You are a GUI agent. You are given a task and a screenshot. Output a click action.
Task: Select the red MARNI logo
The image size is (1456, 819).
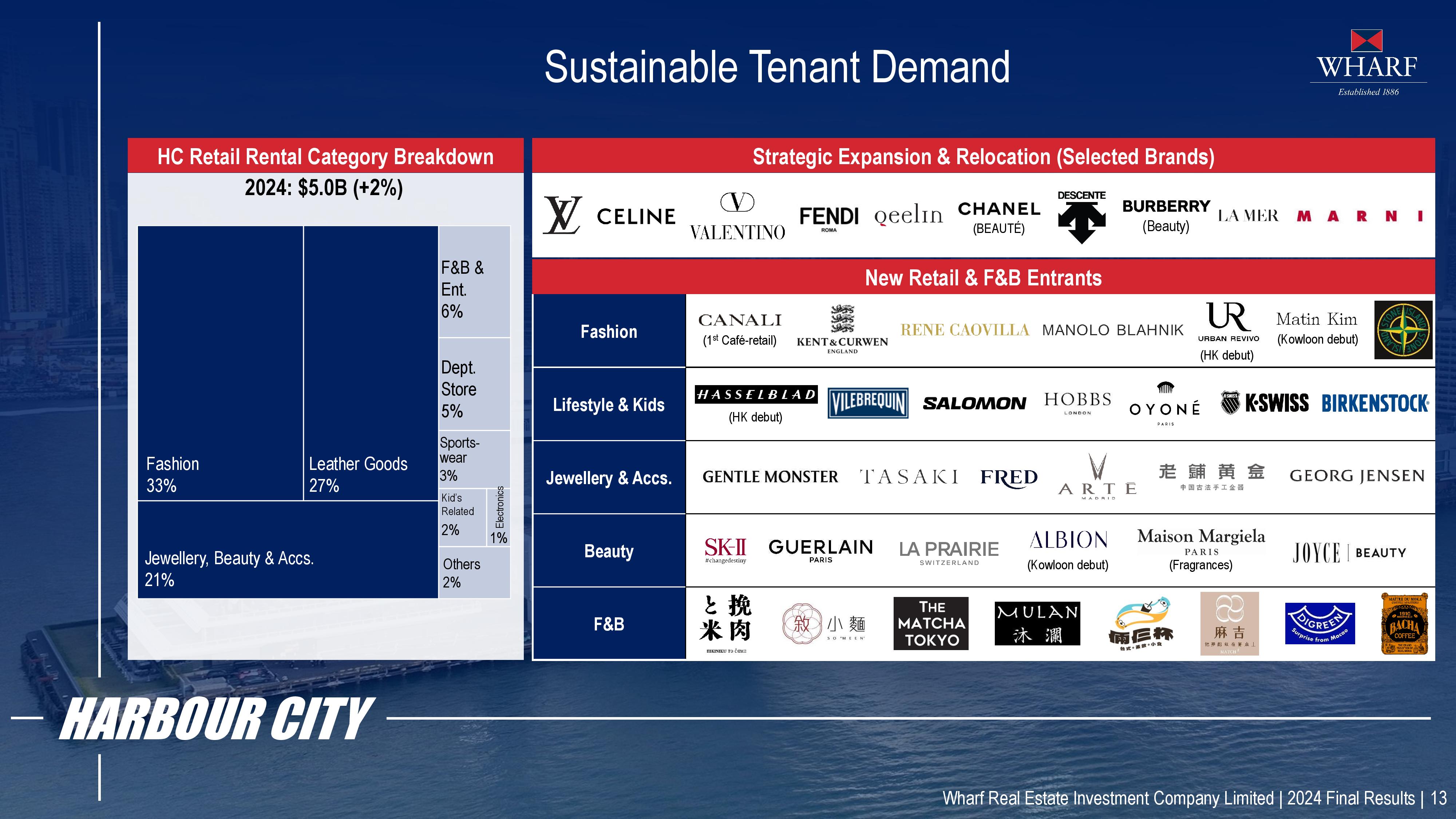(1360, 216)
